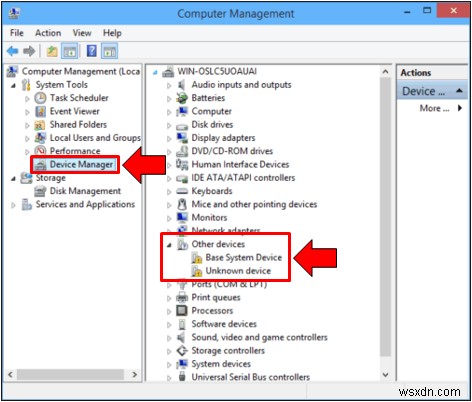
Task: Click the Display adapters icon
Action: [182, 138]
